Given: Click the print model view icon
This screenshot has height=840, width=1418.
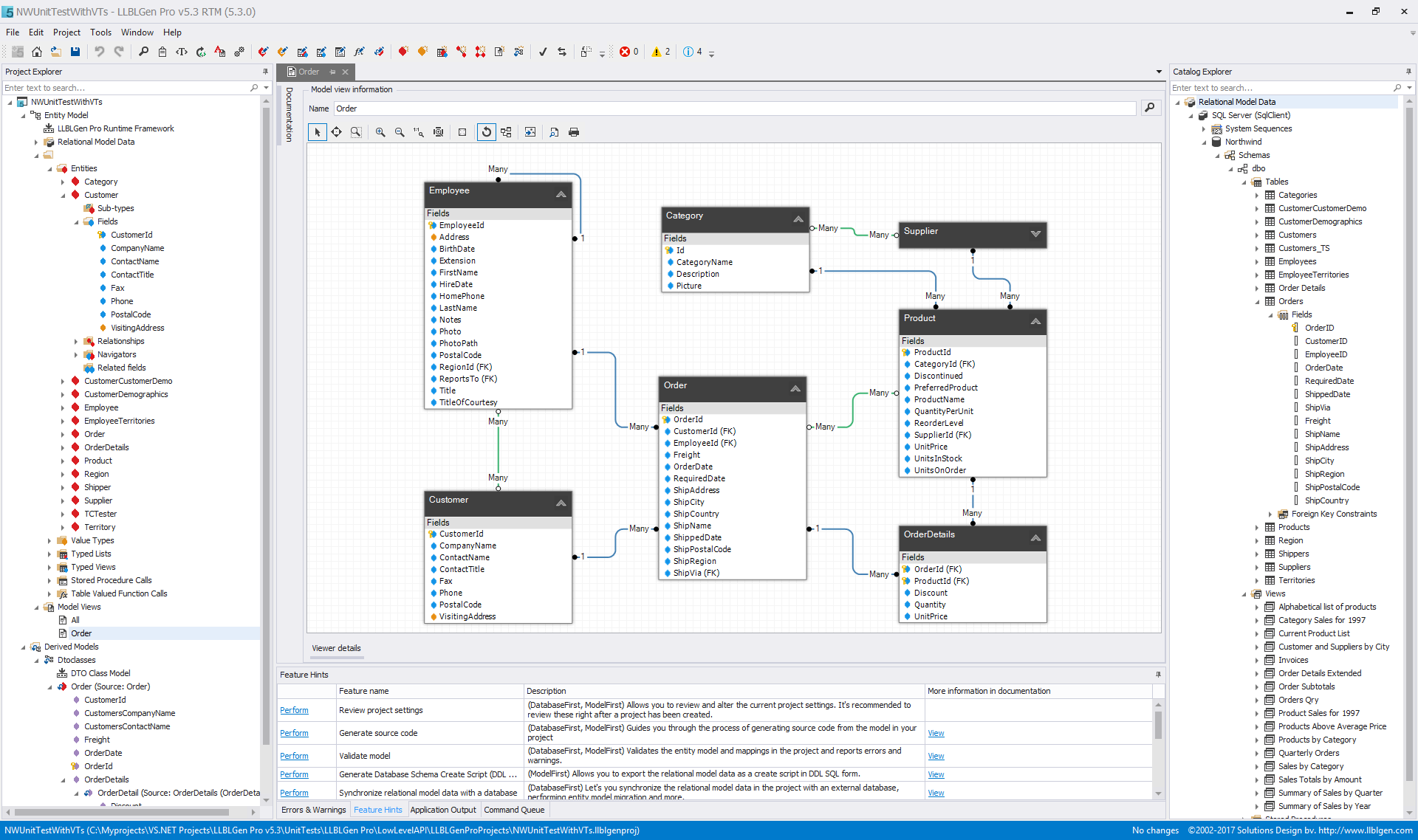Looking at the screenshot, I should click(x=574, y=132).
